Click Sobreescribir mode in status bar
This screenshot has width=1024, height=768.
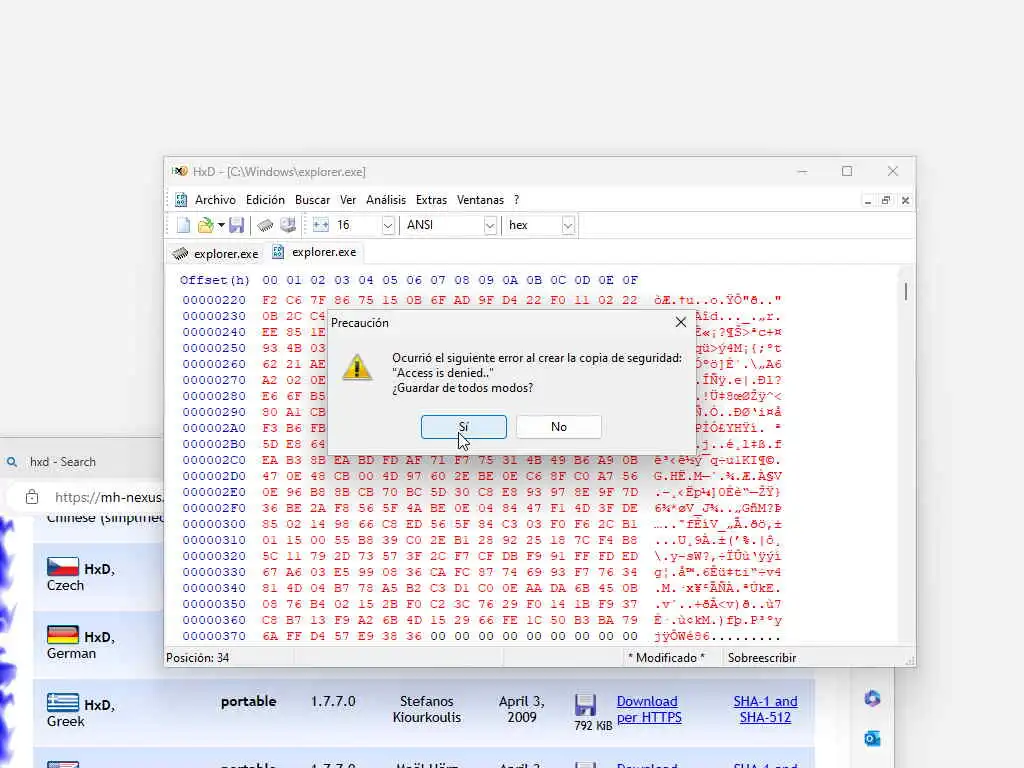coord(761,658)
